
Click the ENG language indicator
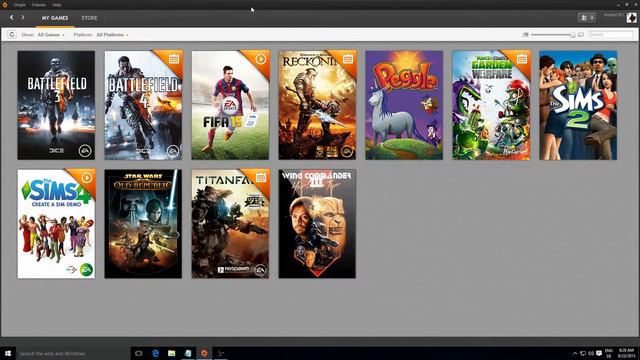[609, 353]
